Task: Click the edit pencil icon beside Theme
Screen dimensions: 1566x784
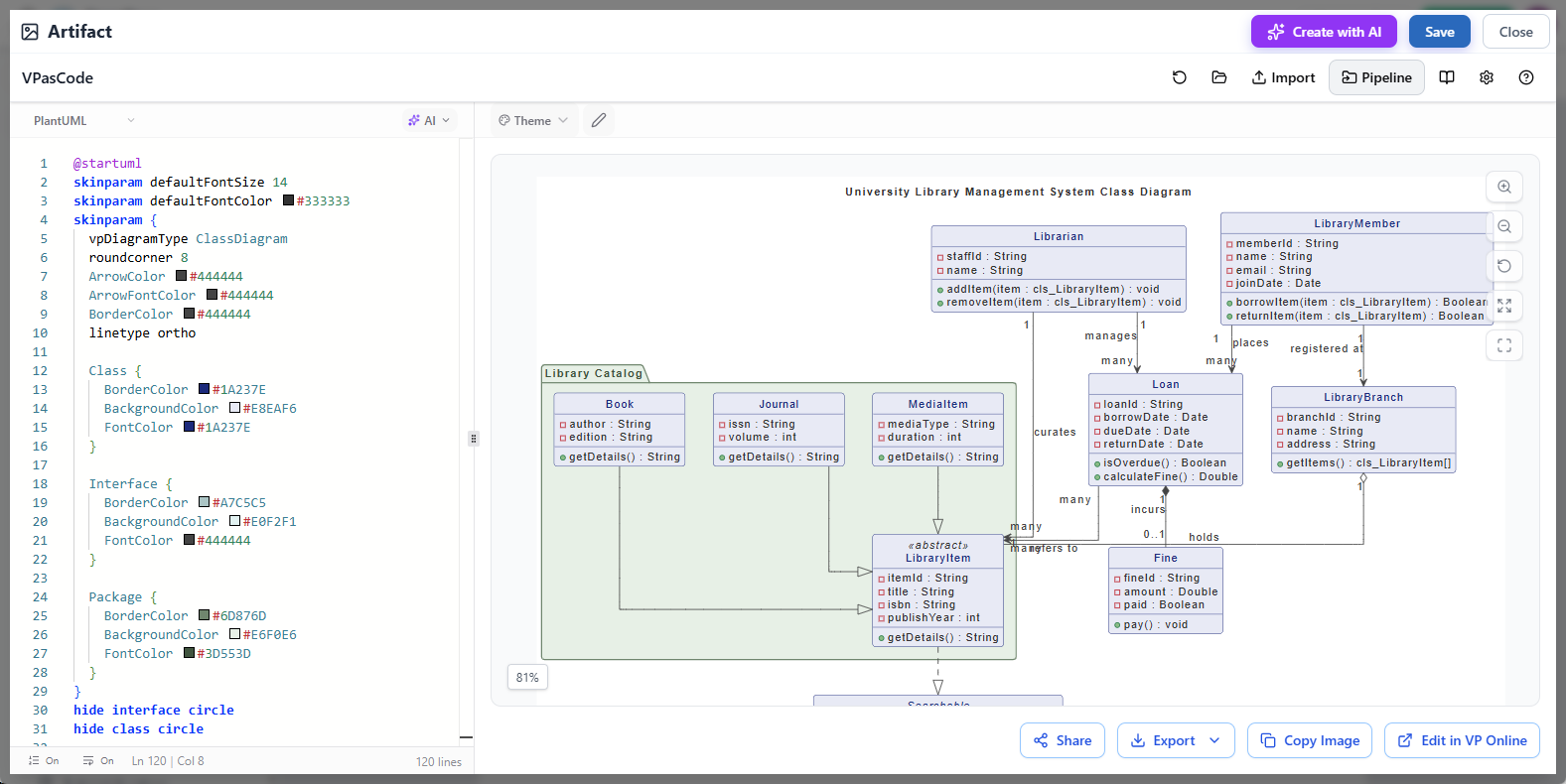Action: click(x=599, y=120)
